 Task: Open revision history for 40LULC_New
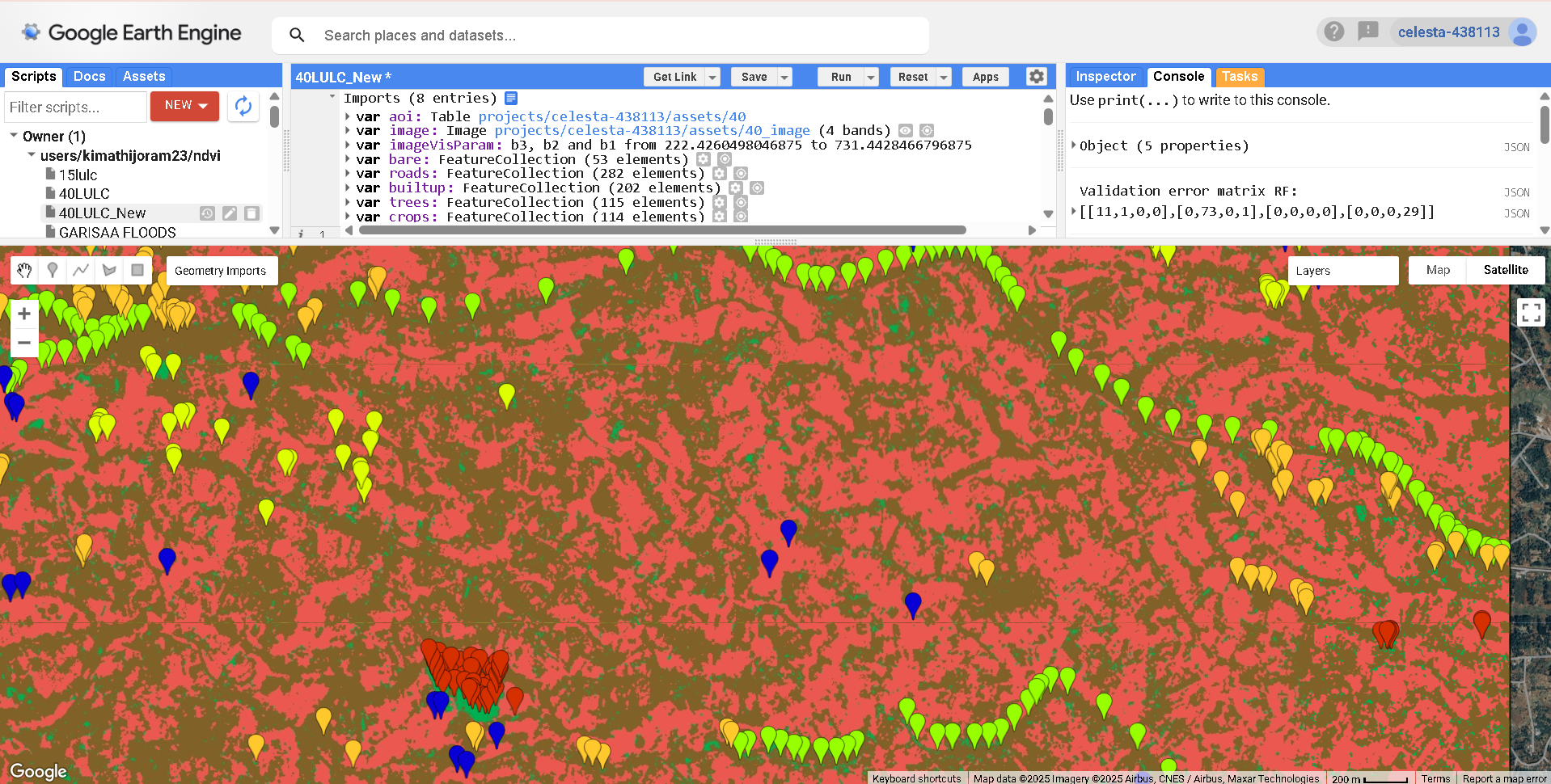[207, 213]
